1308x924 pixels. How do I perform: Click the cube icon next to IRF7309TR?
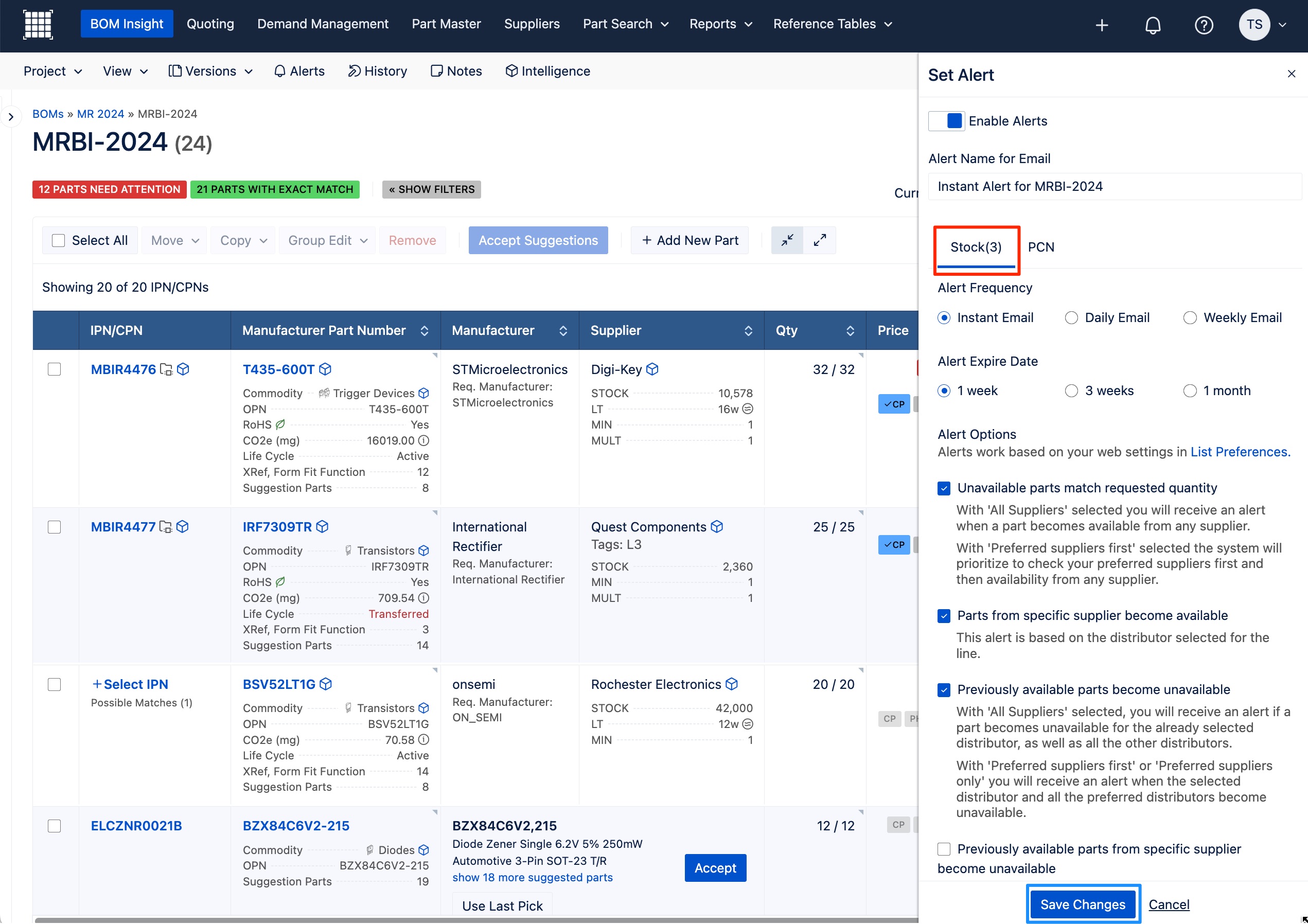tap(322, 526)
